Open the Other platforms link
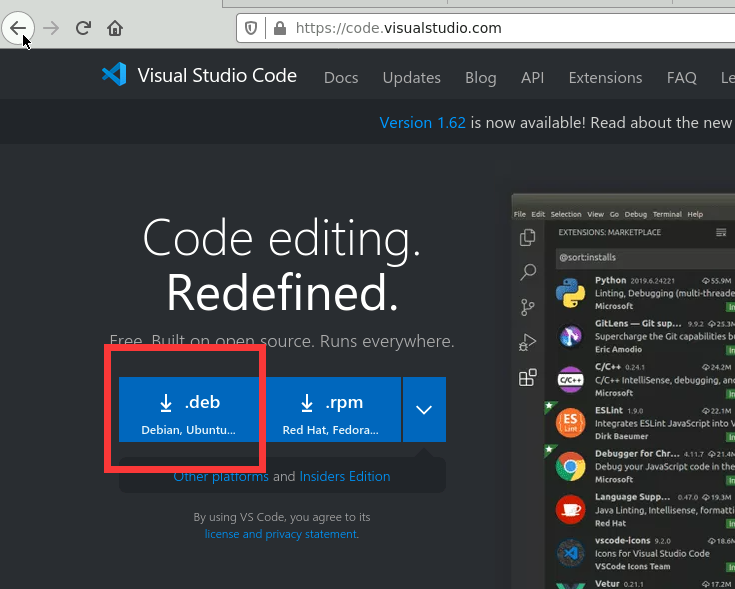The width and height of the screenshot is (735, 589). point(221,477)
